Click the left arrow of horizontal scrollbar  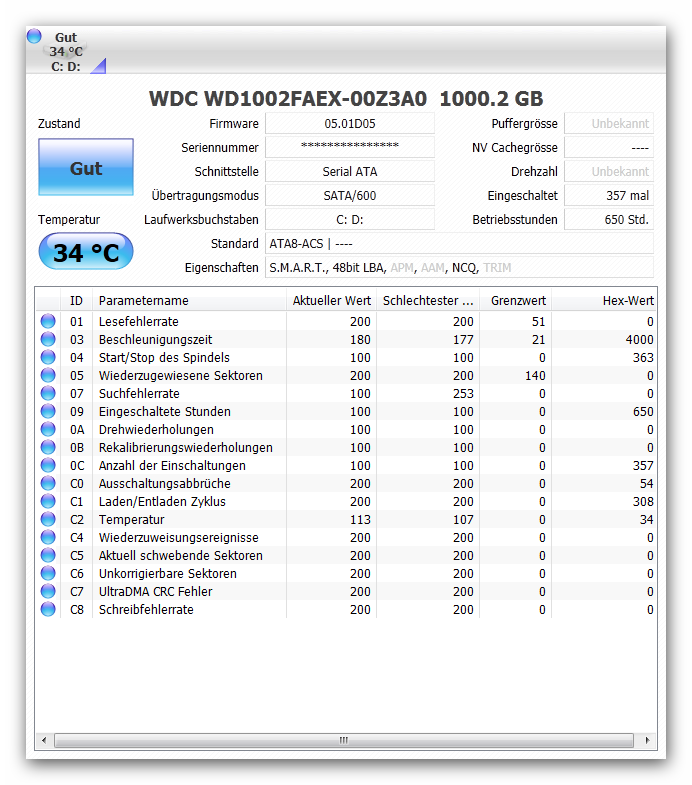[44, 740]
